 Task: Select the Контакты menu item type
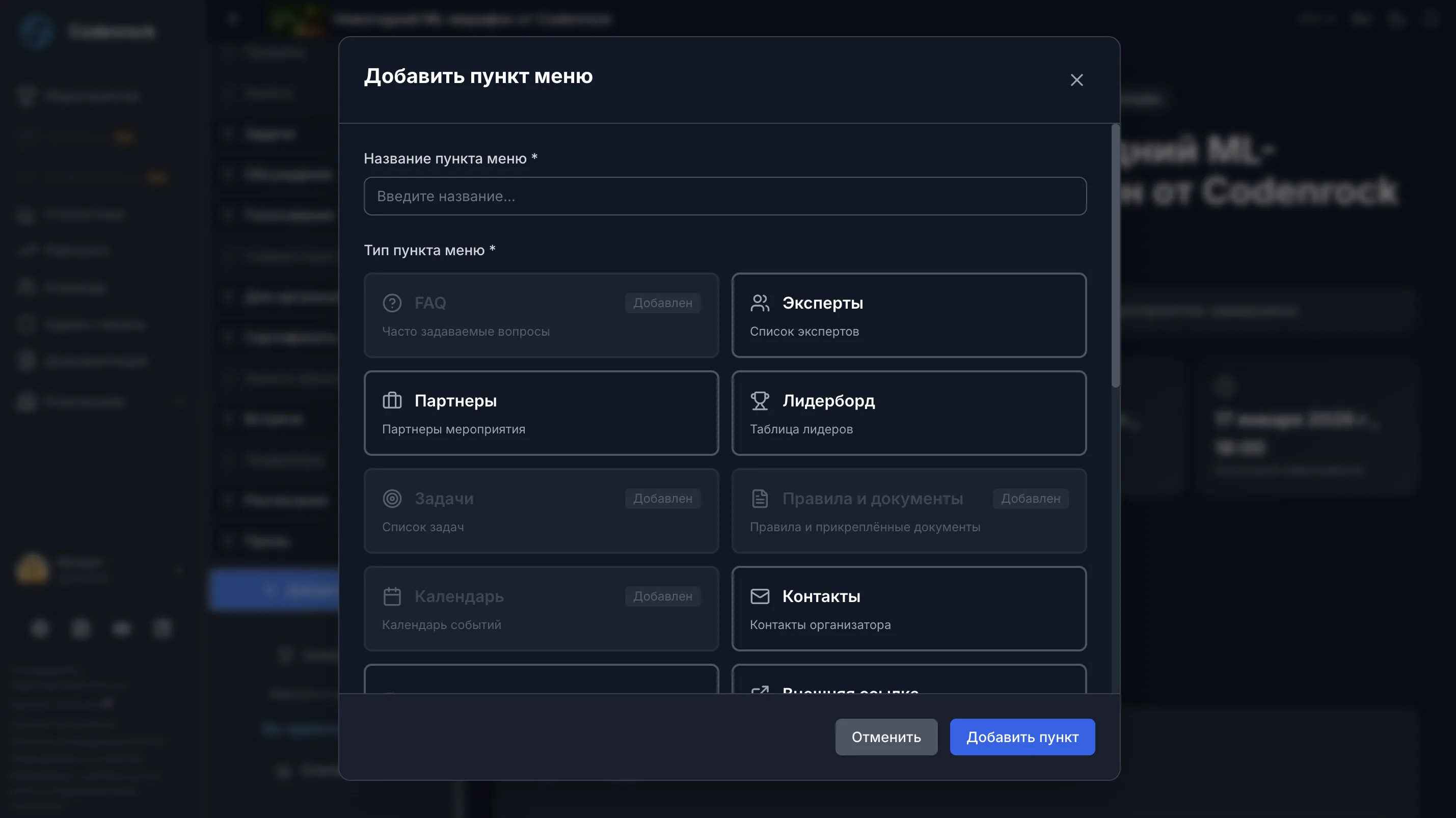click(909, 609)
